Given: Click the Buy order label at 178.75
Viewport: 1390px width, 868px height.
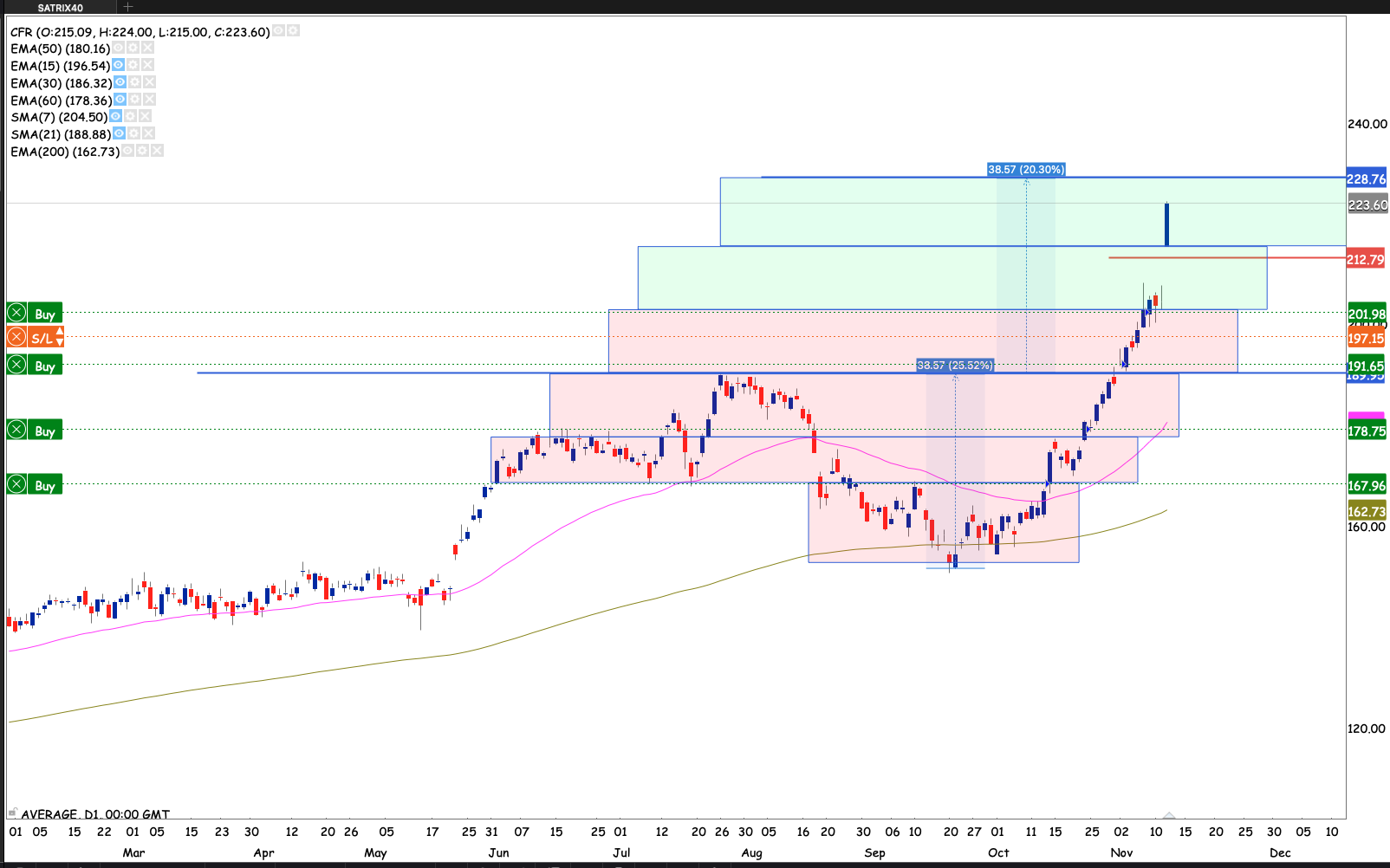Looking at the screenshot, I should coord(45,431).
